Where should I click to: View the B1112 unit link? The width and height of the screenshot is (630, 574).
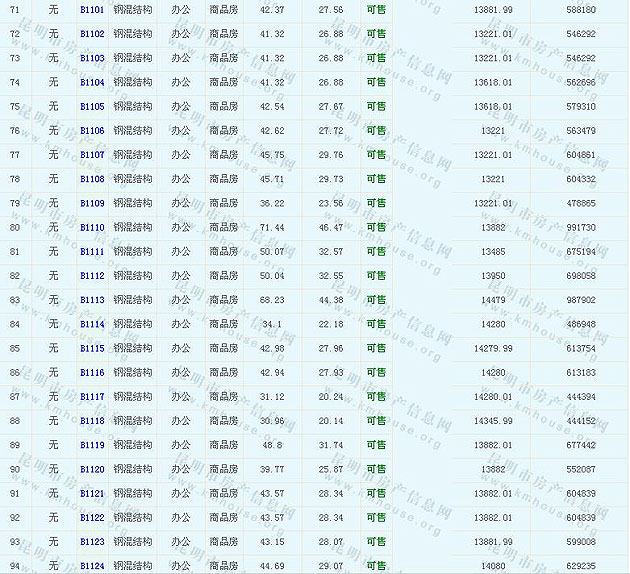(92, 276)
